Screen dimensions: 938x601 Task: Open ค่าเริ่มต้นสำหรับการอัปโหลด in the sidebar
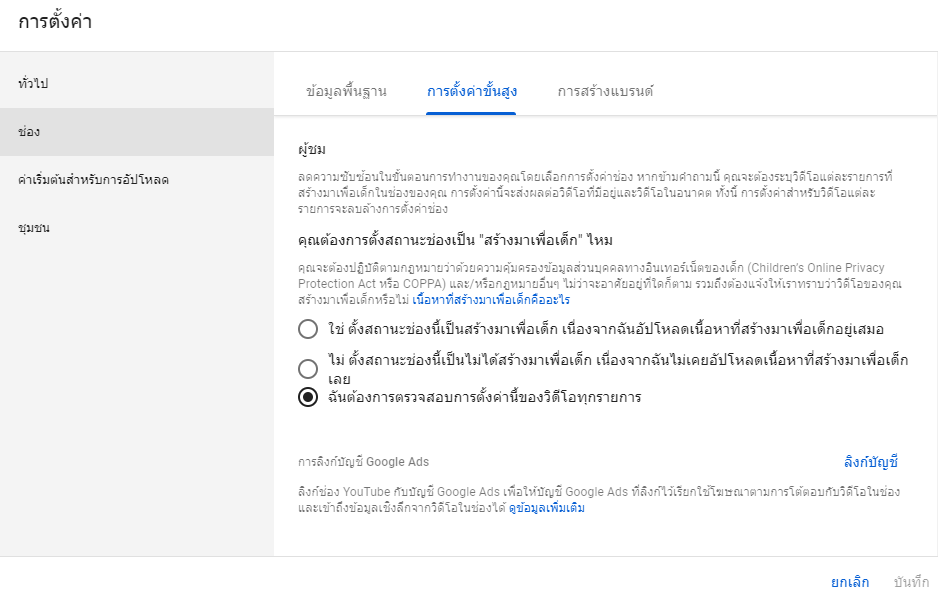pyautogui.click(x=93, y=180)
